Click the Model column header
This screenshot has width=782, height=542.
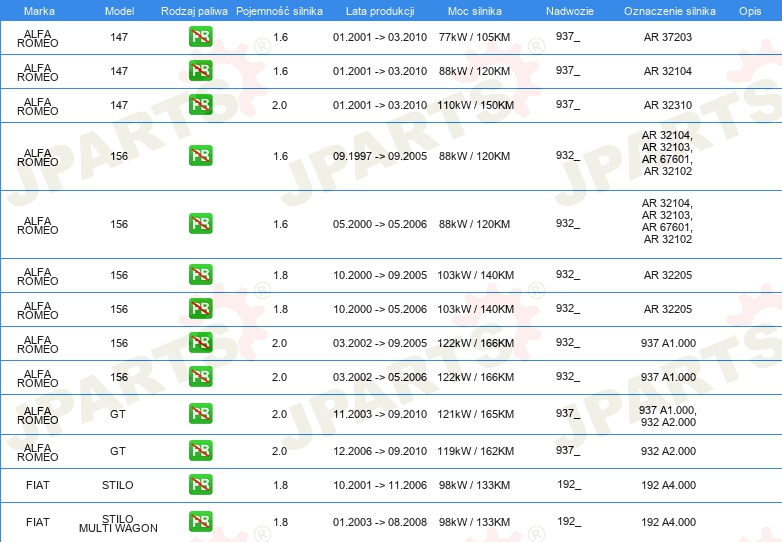pos(119,11)
